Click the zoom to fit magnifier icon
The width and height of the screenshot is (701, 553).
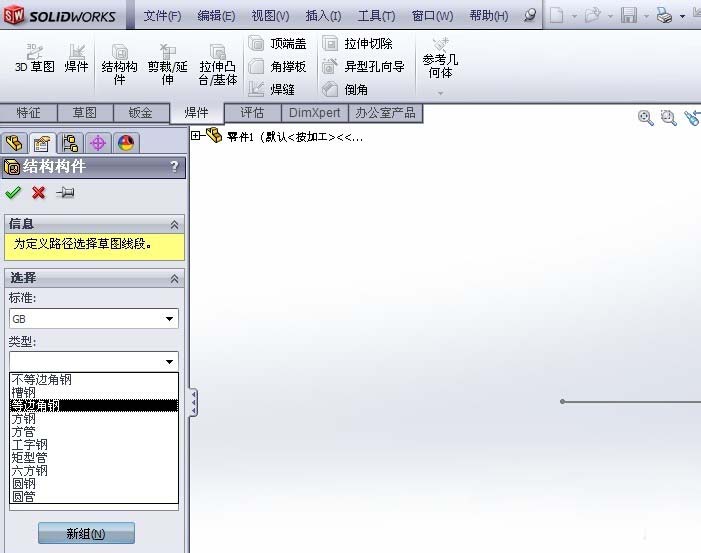click(x=646, y=118)
